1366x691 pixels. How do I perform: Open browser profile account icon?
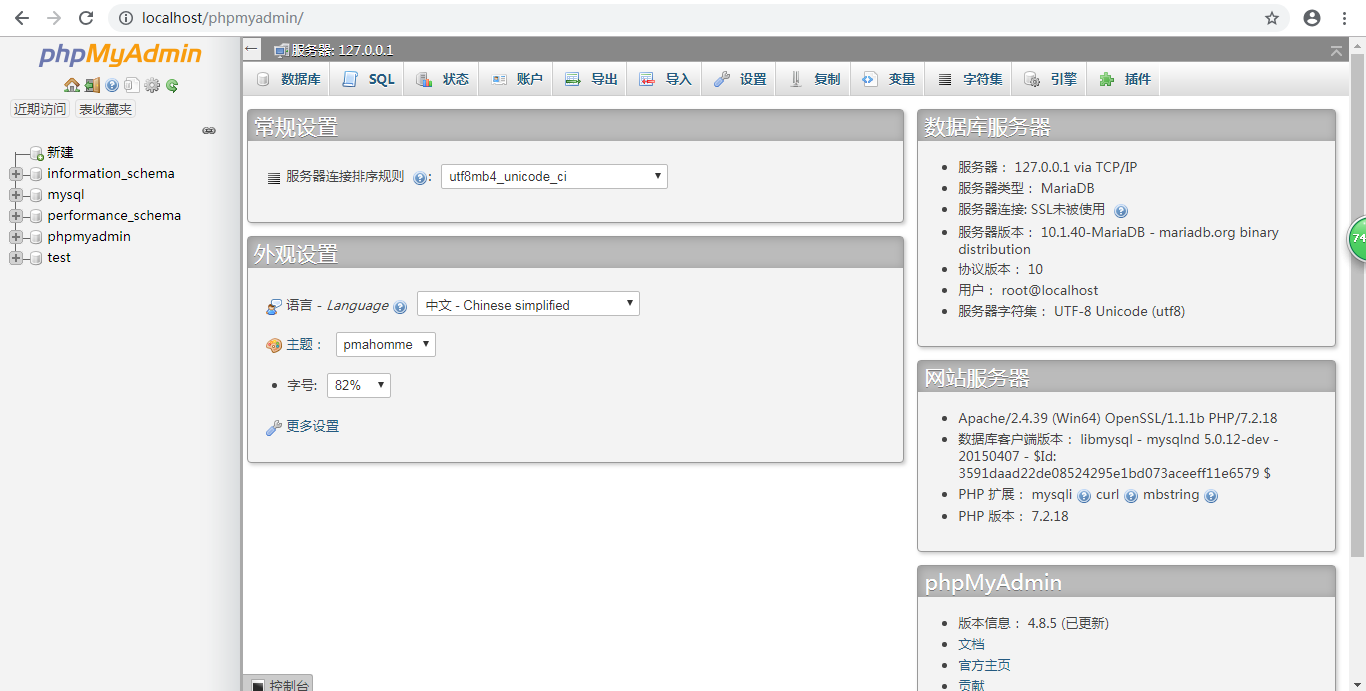pyautogui.click(x=1312, y=18)
